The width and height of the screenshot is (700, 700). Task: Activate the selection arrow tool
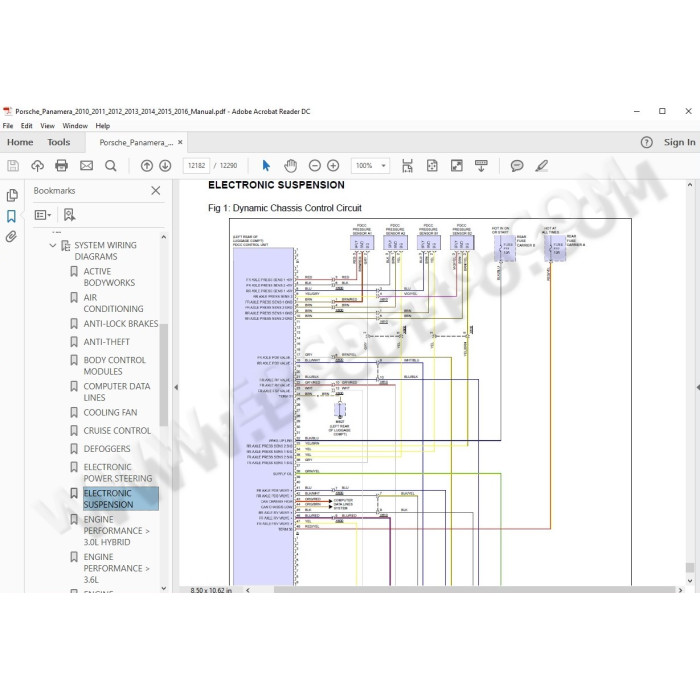266,166
